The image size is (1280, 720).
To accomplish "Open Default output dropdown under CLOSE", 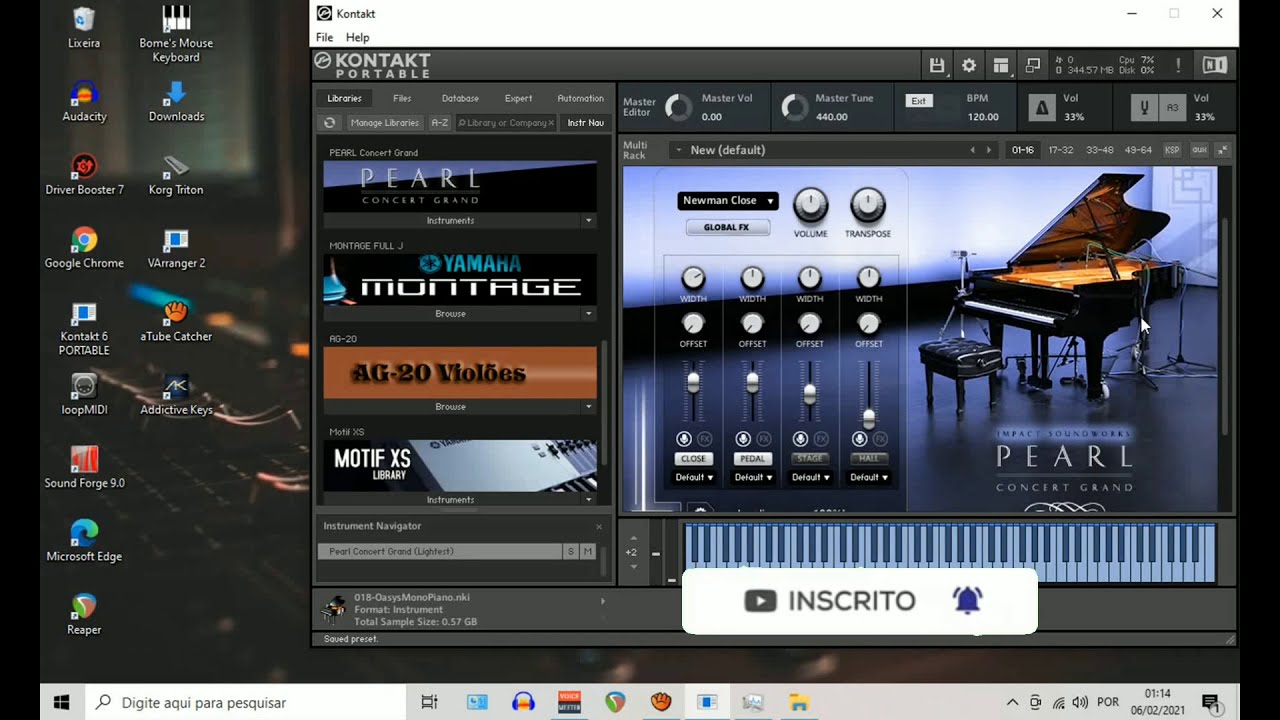I will [x=694, y=477].
